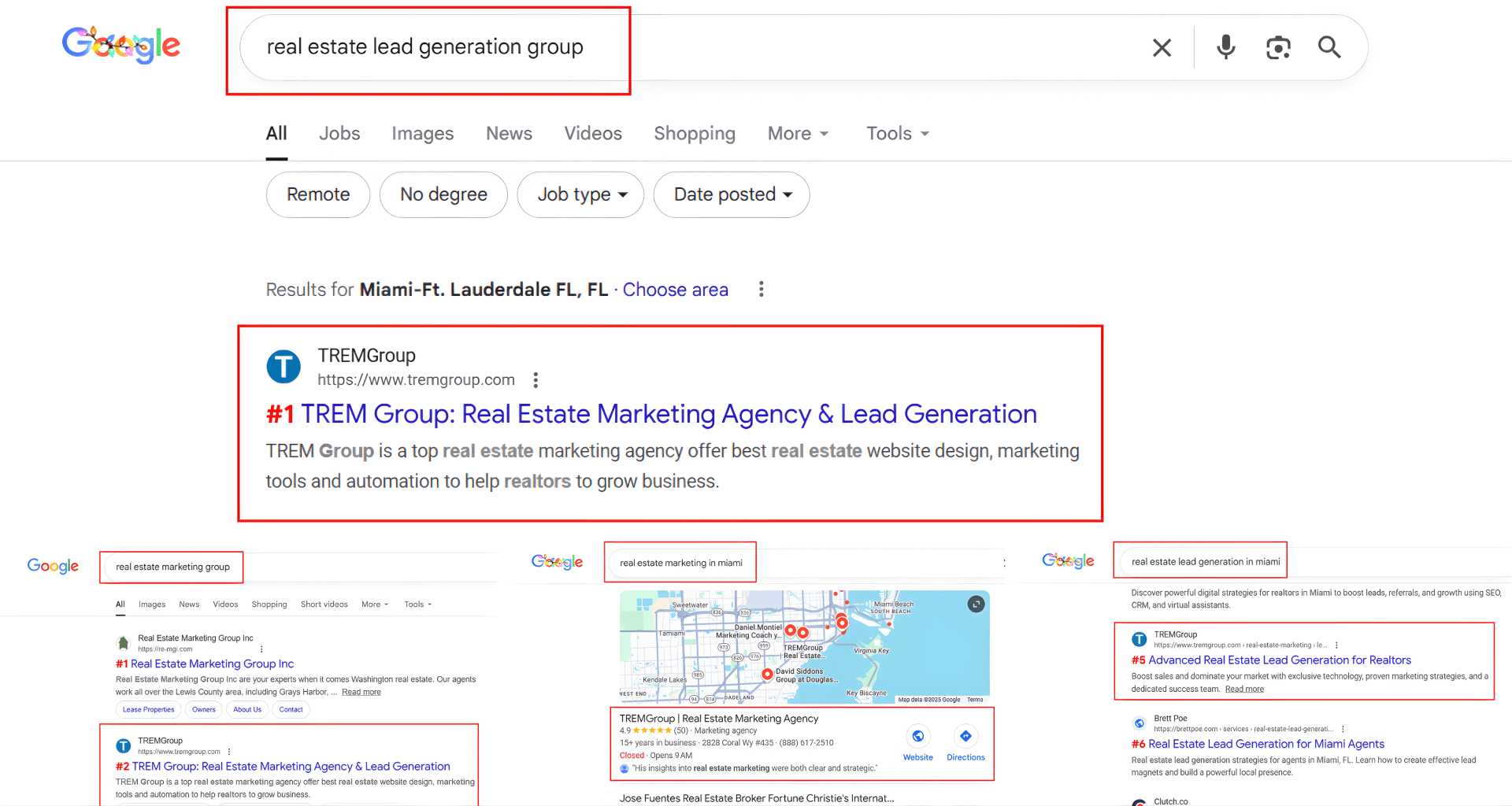Screen dimensions: 1512x806
Task: Switch to the large Shopping tab in the main search
Action: pyautogui.click(x=695, y=134)
